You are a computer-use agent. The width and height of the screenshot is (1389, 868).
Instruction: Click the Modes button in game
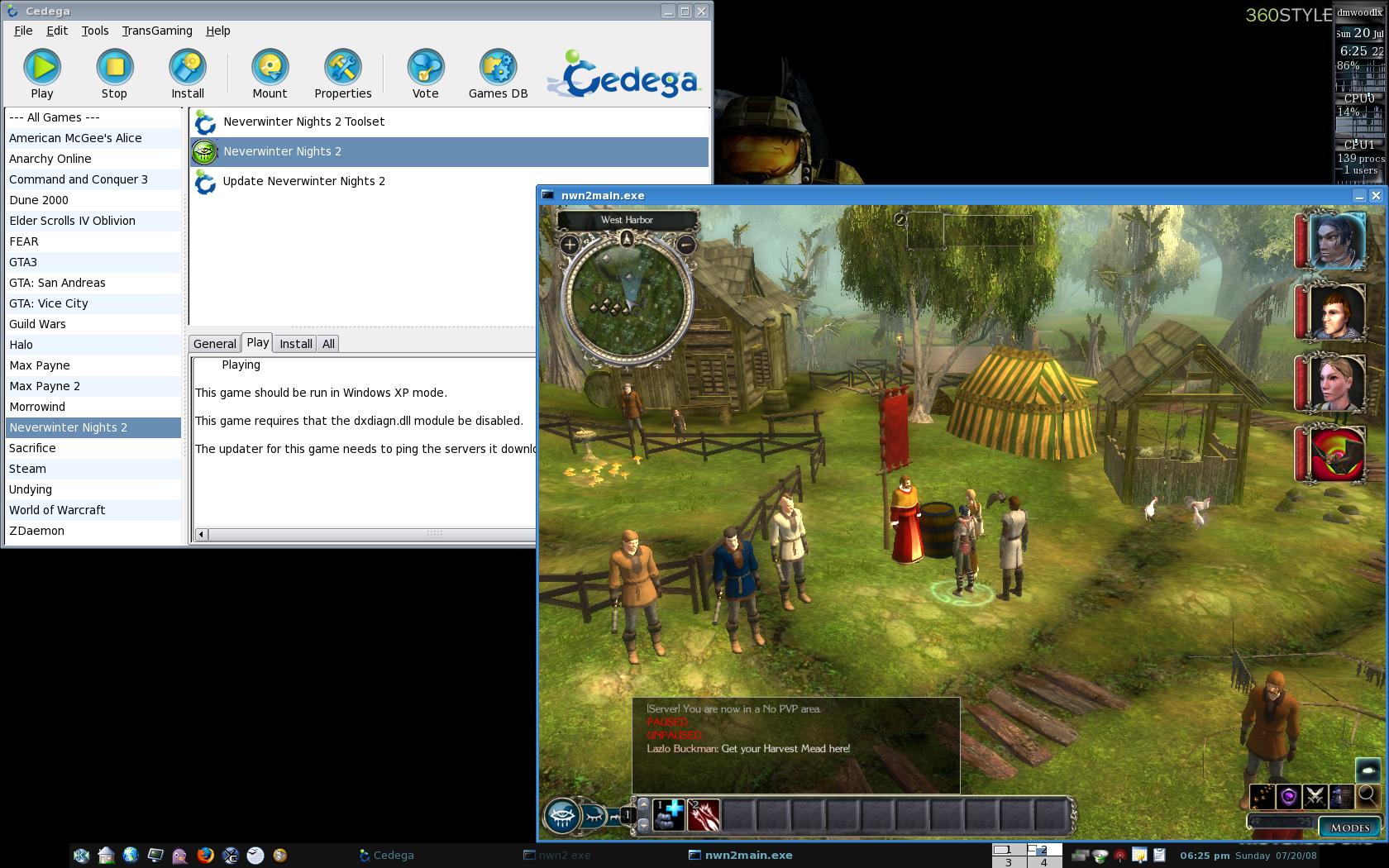[x=1349, y=827]
